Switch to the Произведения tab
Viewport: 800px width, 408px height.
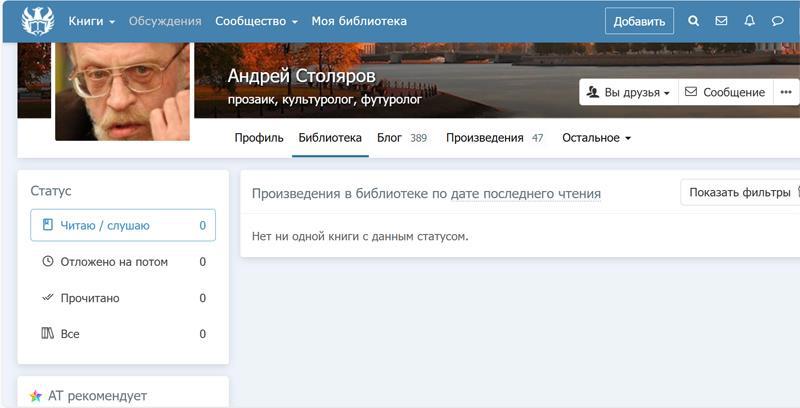click(494, 138)
